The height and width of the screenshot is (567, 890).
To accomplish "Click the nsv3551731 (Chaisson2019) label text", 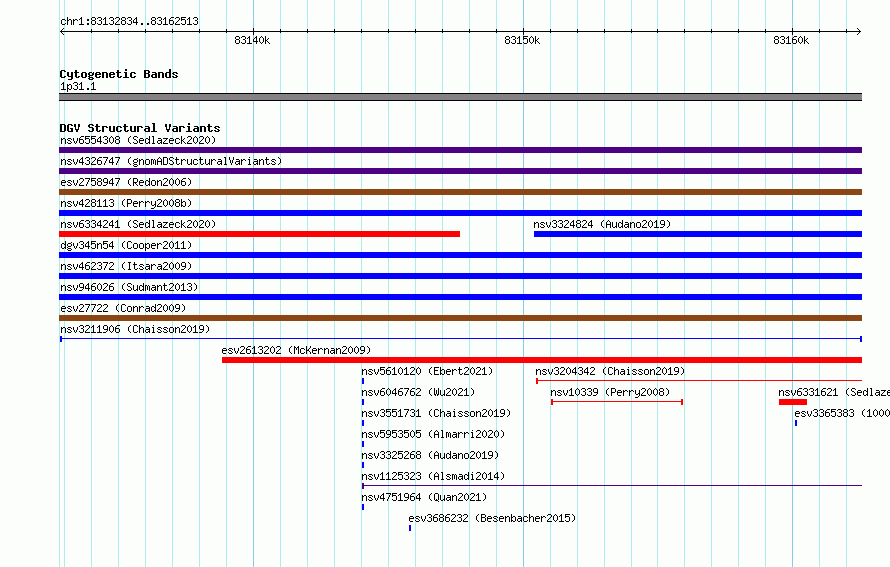I will (x=436, y=413).
